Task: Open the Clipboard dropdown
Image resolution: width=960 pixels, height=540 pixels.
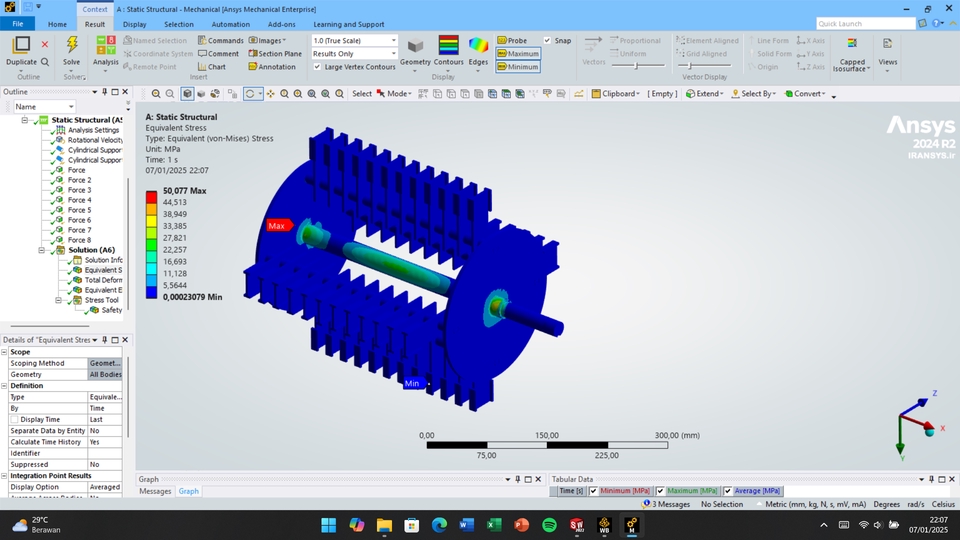Action: pyautogui.click(x=615, y=94)
